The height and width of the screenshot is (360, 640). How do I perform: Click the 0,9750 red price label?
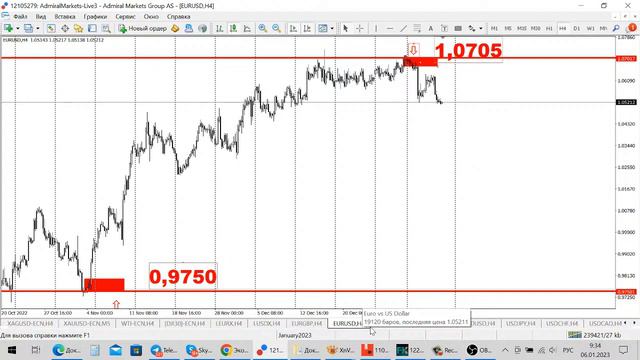tap(183, 277)
